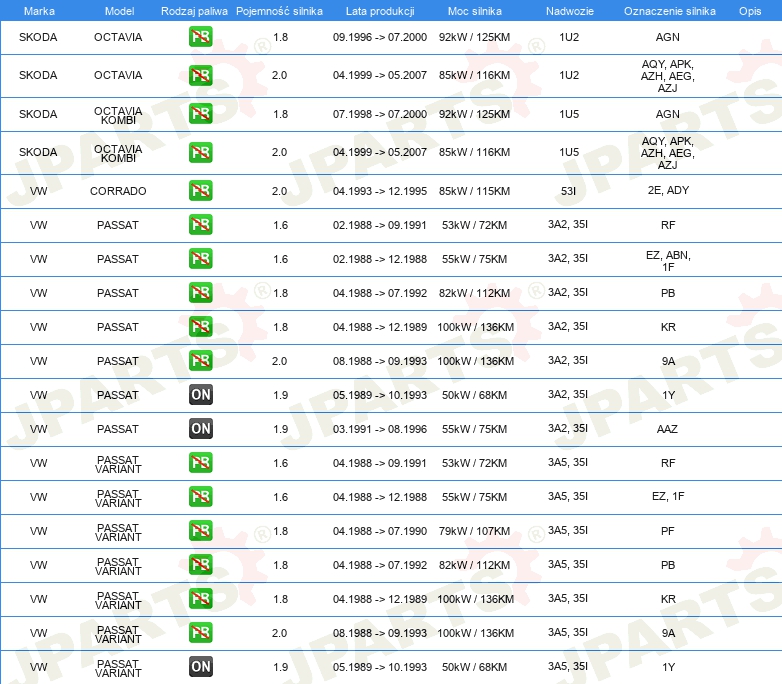Image resolution: width=782 pixels, height=684 pixels.
Task: Click the Moc silnika column header
Action: [x=475, y=11]
